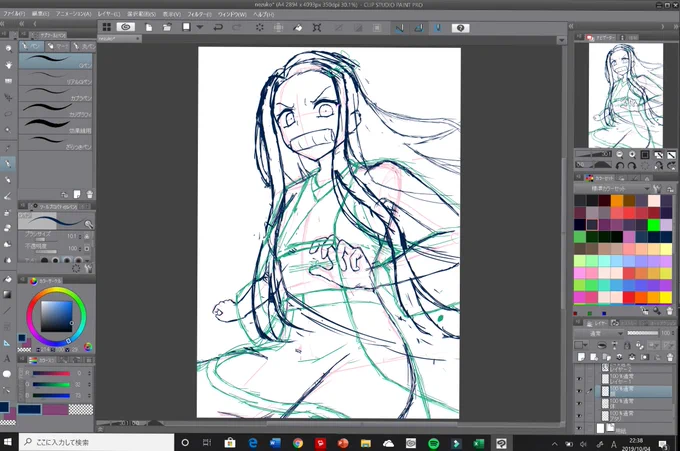
Task: Open Spotify from Windows taskbar
Action: tap(433, 443)
